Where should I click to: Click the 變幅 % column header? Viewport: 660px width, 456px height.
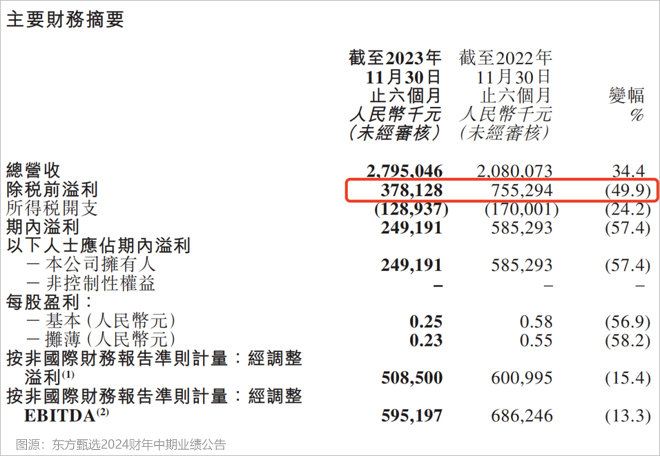tap(627, 103)
